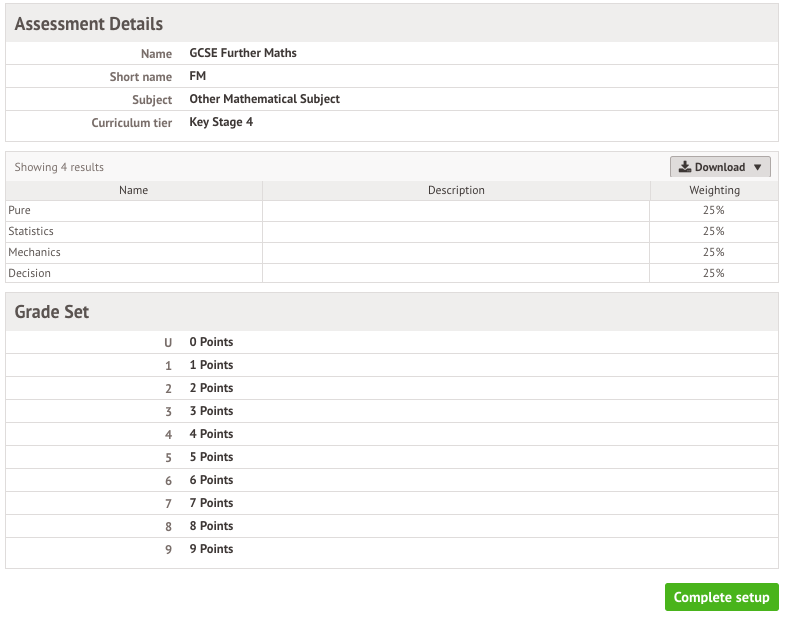Click the 5 Points grade row
Viewport: 786px width, 619px height.
click(392, 458)
